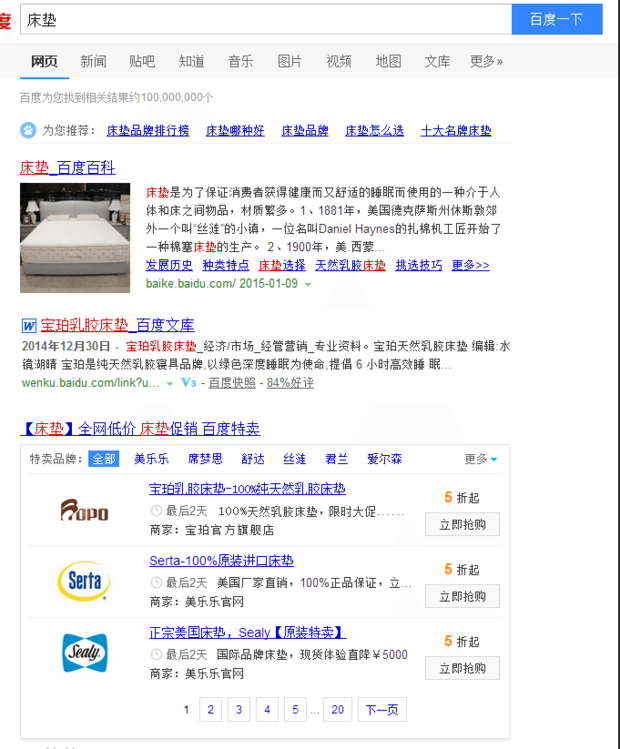Filter by 丝涟 brand
The image size is (620, 749).
[295, 459]
